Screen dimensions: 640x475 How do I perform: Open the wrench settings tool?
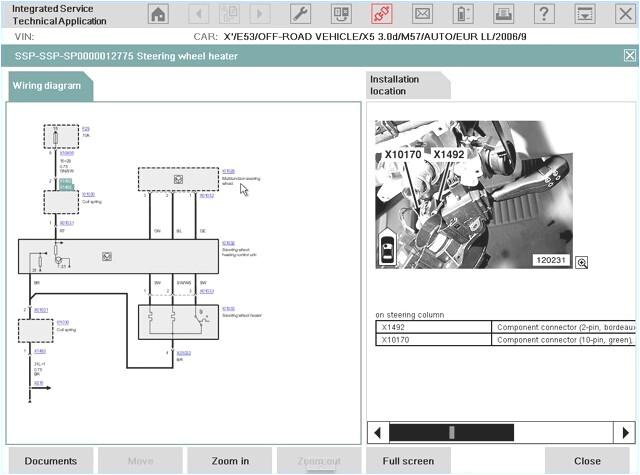(x=300, y=14)
